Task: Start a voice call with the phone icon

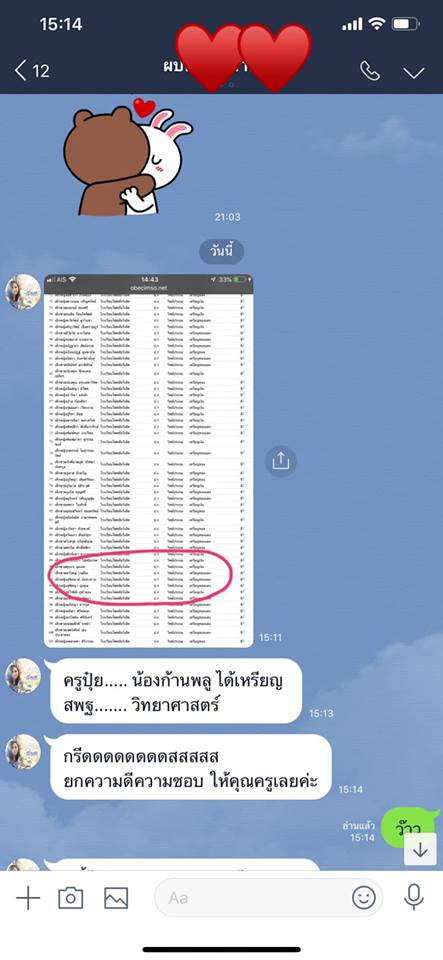Action: pos(370,71)
